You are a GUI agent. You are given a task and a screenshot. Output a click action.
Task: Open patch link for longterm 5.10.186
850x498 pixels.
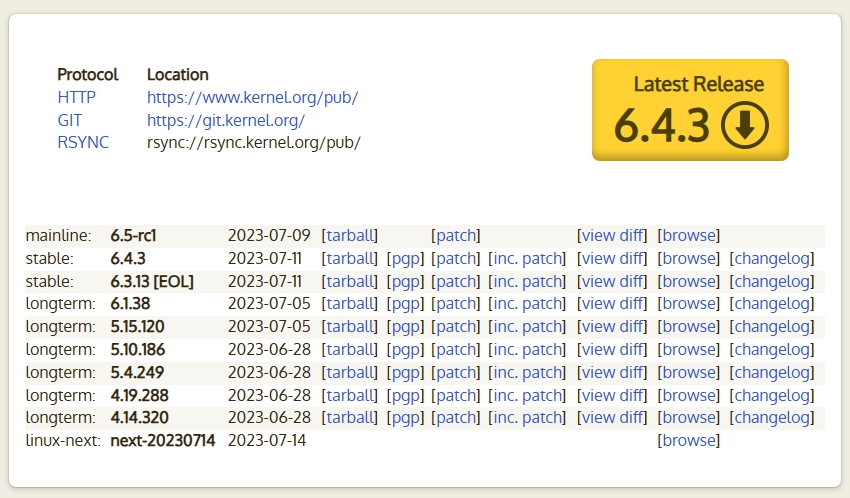456,350
